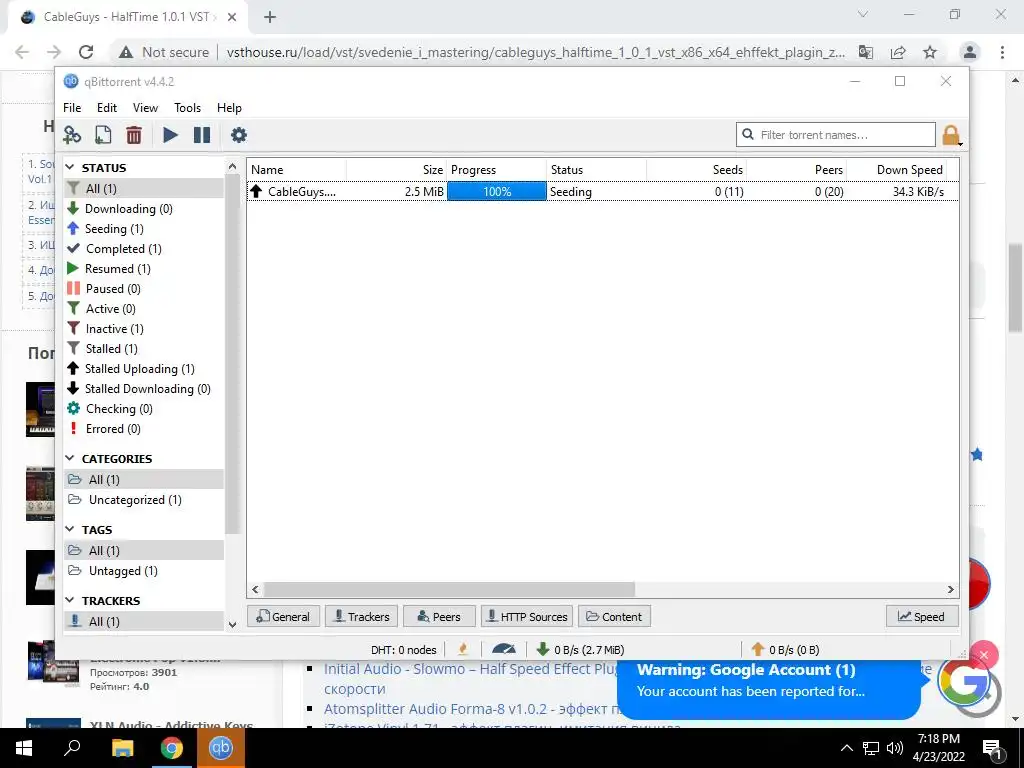
Task: Select the Paused (0) status filter
Action: tap(144, 289)
